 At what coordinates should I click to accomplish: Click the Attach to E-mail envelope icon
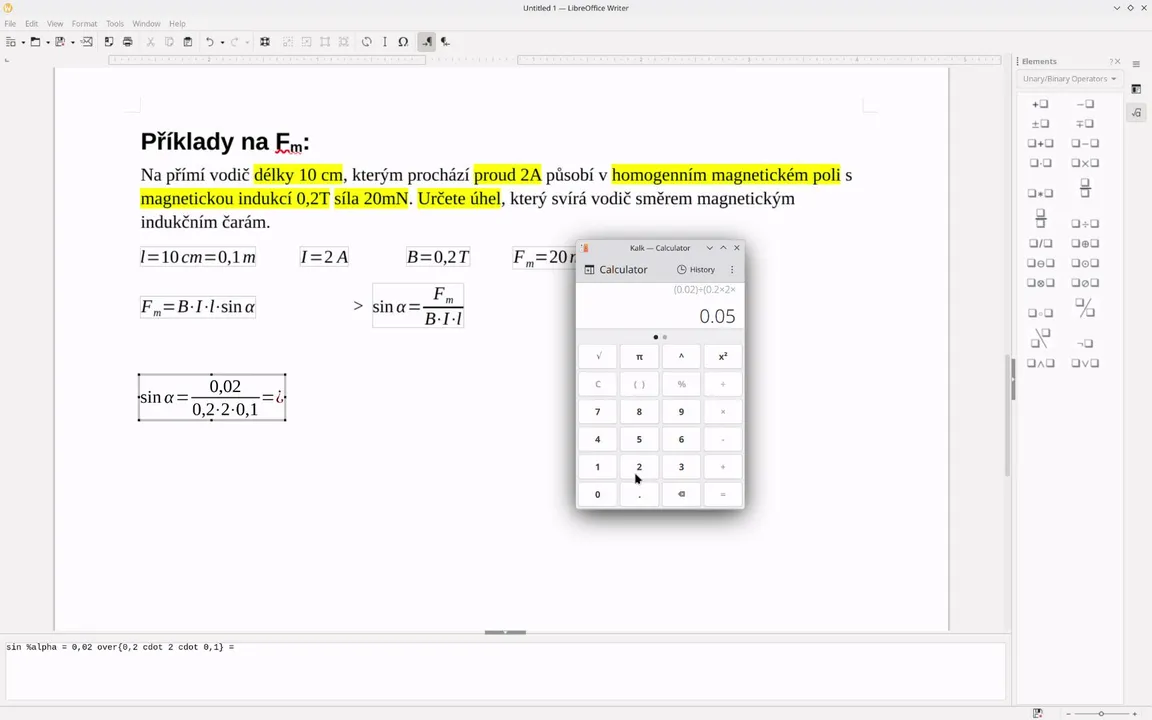(x=87, y=42)
